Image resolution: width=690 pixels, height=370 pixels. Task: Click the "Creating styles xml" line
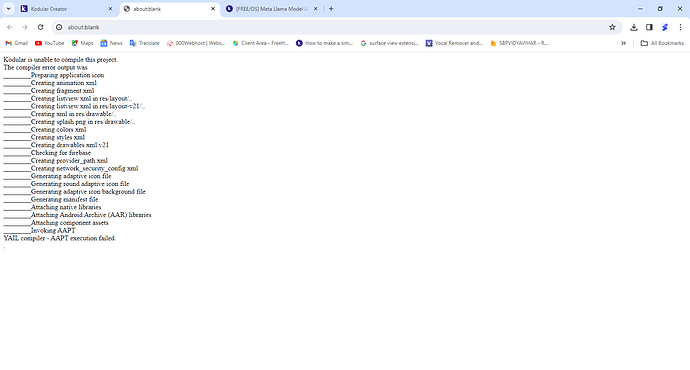(58, 137)
